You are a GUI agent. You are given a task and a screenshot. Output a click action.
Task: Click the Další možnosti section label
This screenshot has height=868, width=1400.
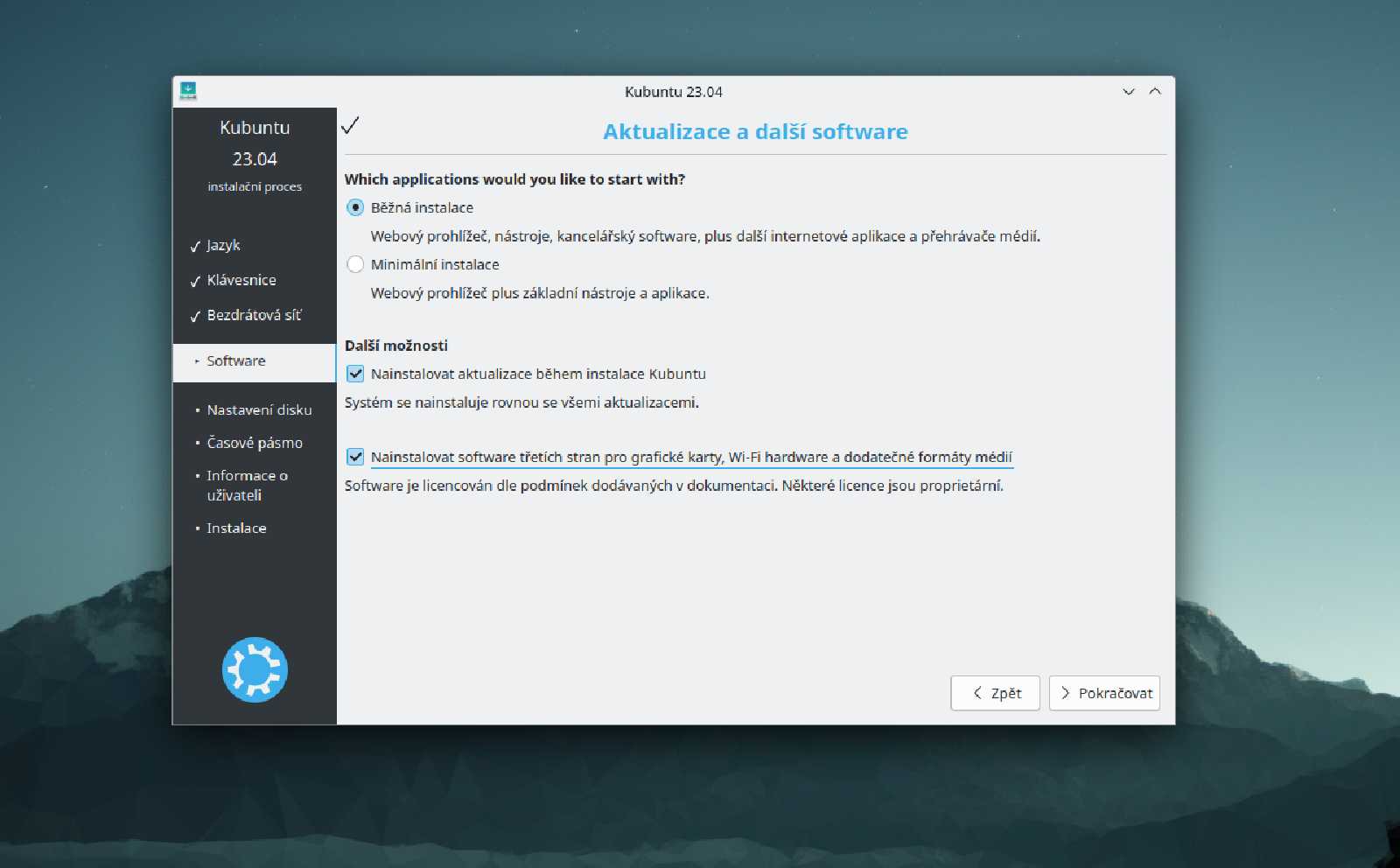point(396,346)
